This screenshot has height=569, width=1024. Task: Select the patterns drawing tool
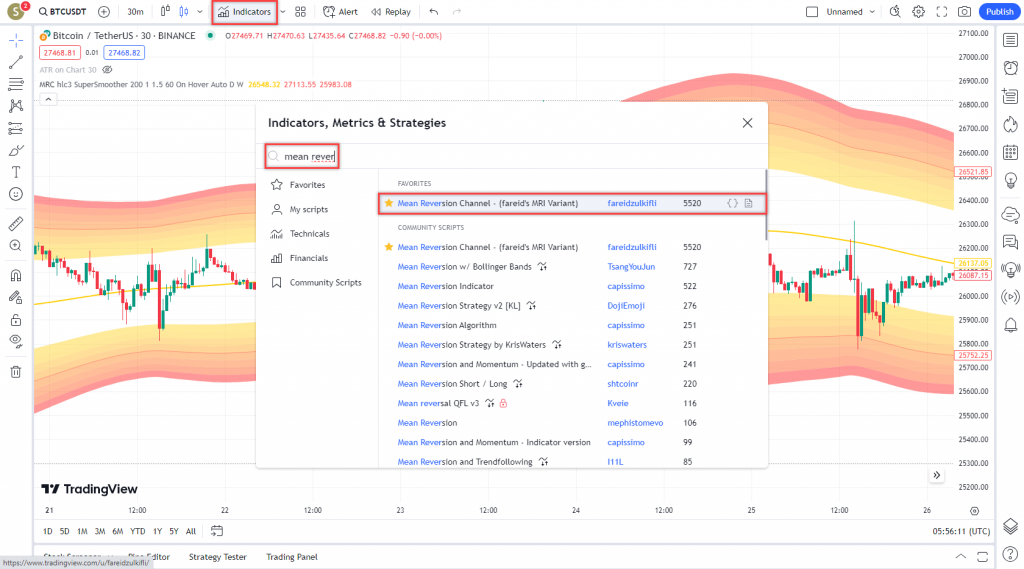16,106
